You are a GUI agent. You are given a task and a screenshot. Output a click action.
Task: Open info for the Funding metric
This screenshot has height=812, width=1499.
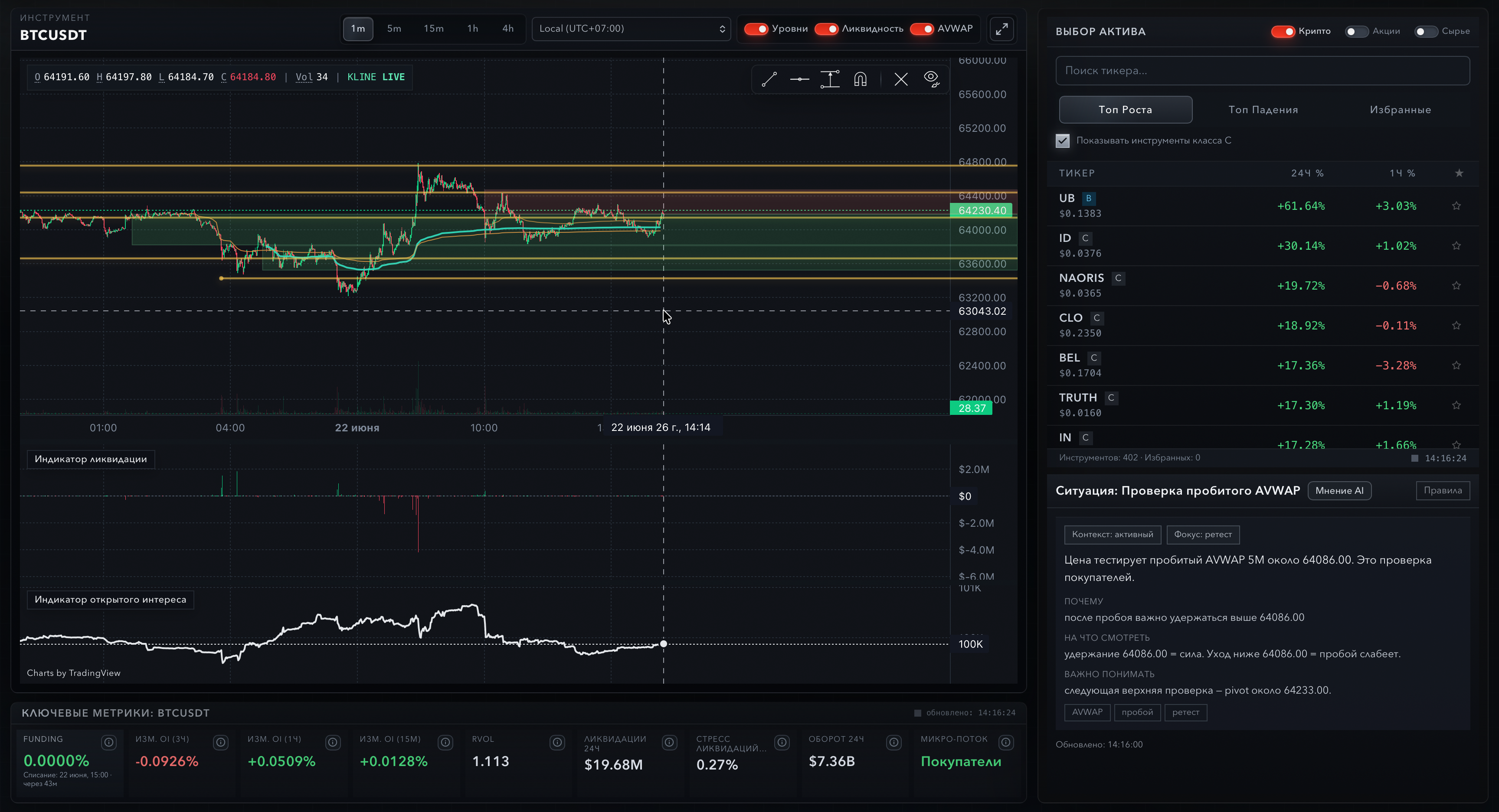click(109, 742)
